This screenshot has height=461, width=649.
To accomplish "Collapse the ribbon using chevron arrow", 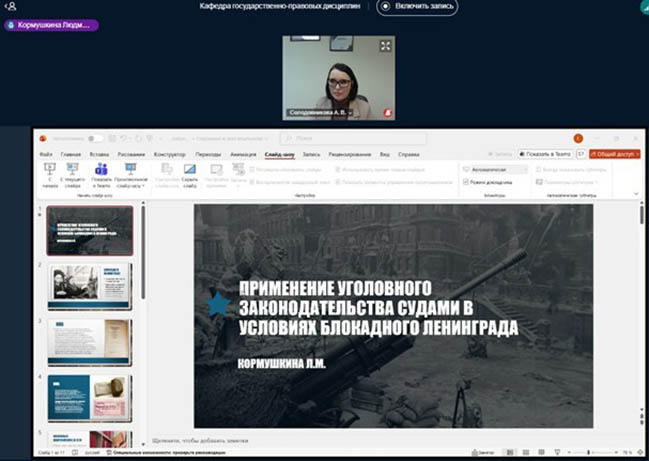I will (x=636, y=193).
